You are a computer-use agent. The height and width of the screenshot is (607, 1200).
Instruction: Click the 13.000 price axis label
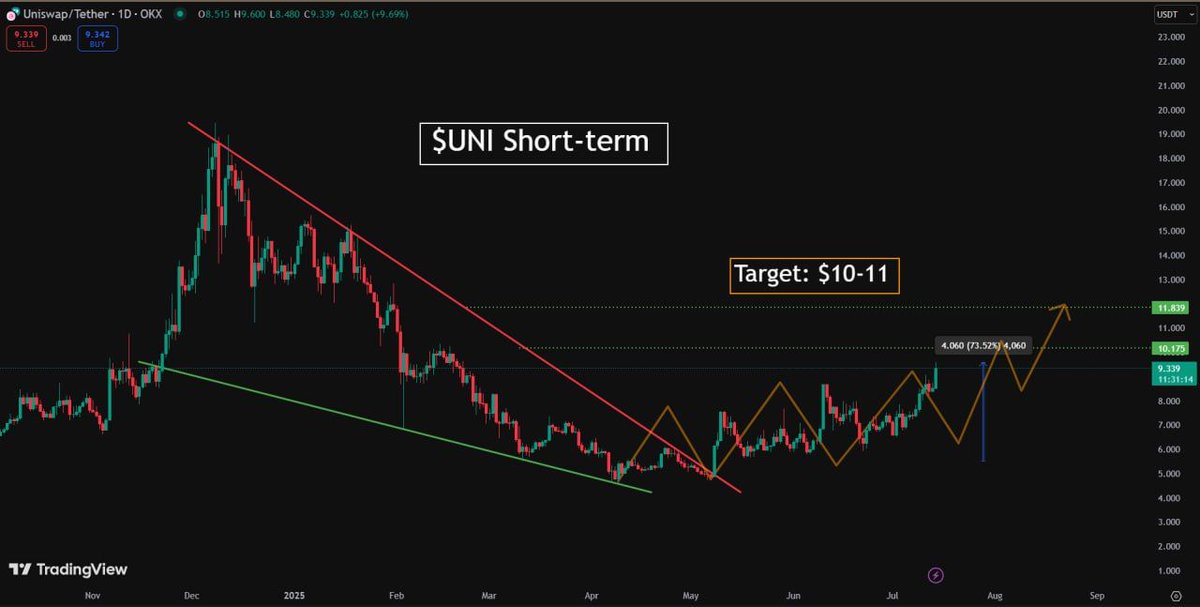(x=1170, y=280)
